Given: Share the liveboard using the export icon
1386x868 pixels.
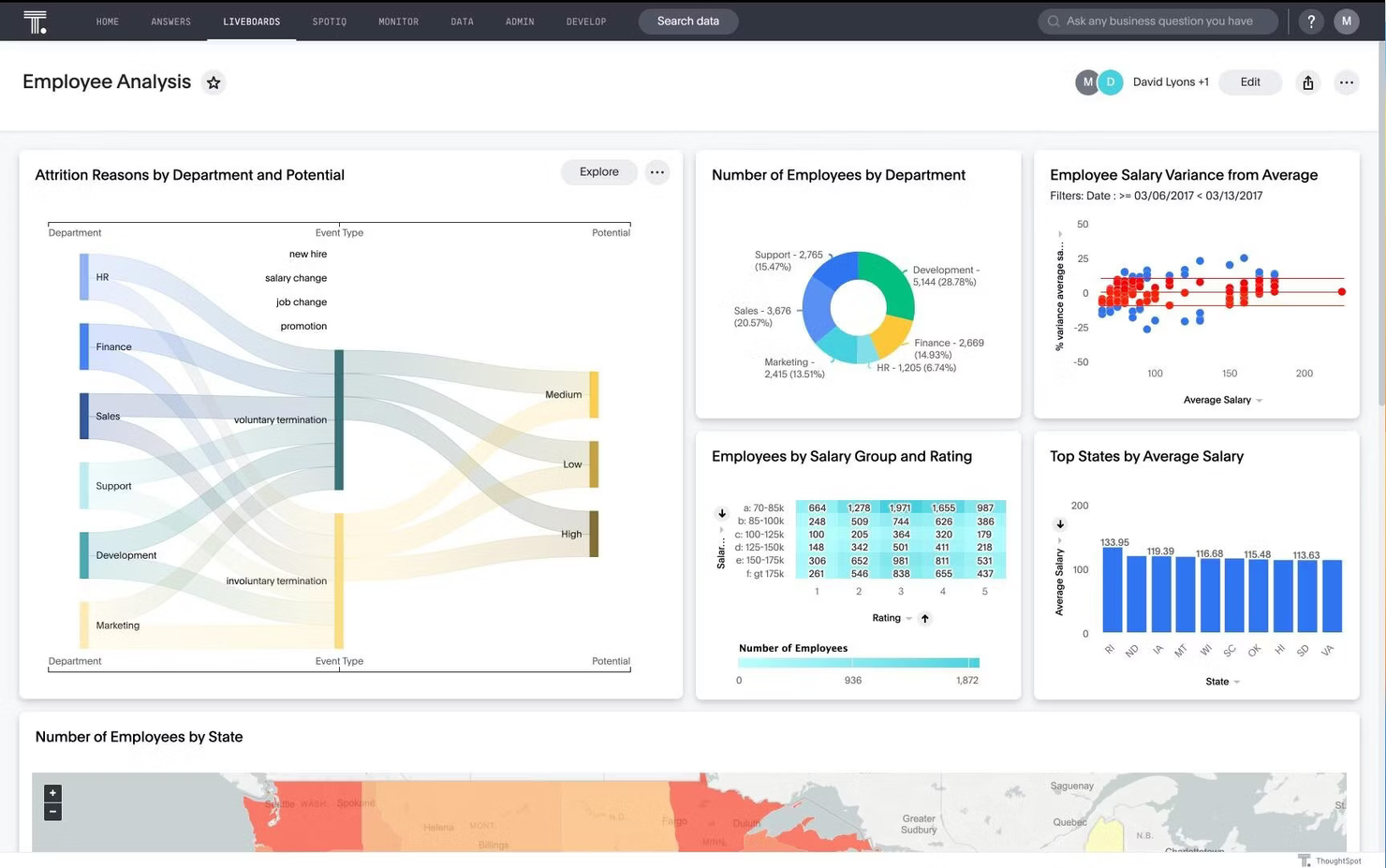Looking at the screenshot, I should pyautogui.click(x=1307, y=82).
